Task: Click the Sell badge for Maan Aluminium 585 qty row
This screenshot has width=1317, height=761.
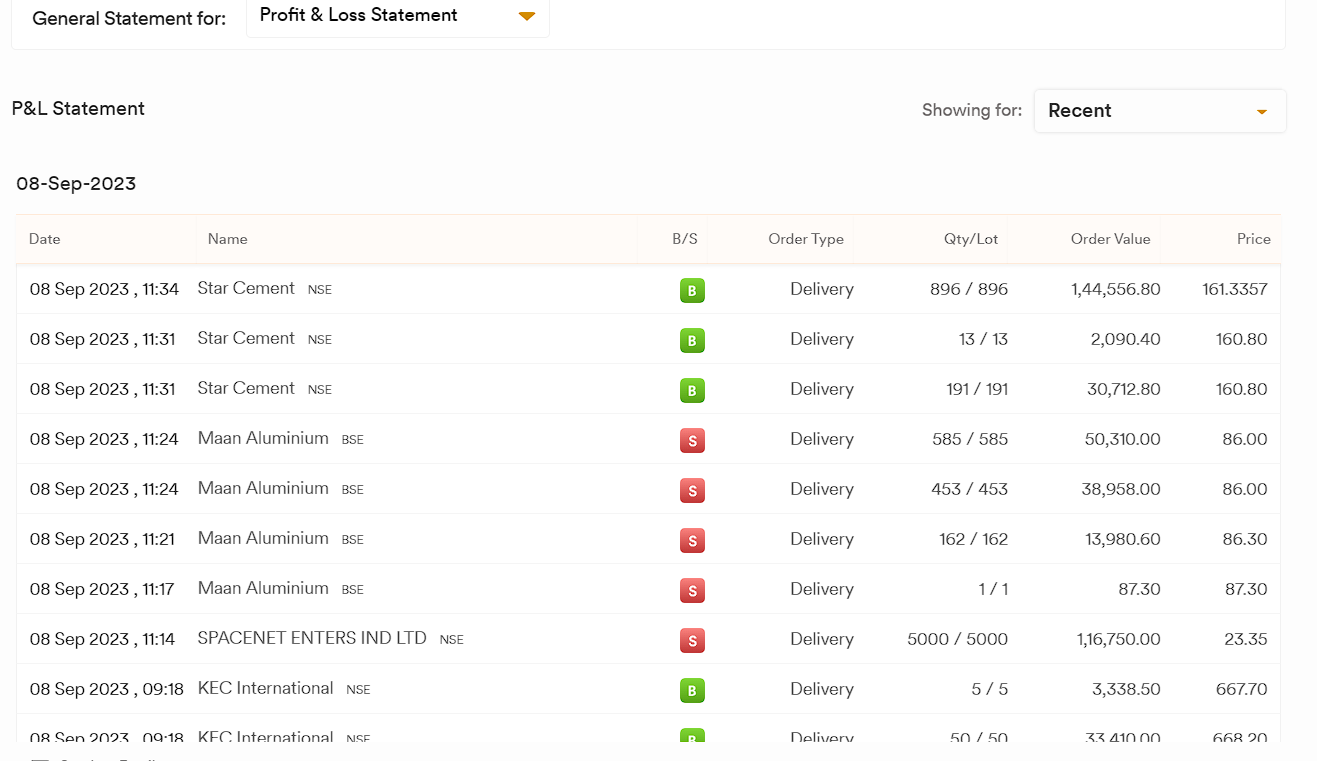Action: pyautogui.click(x=692, y=441)
